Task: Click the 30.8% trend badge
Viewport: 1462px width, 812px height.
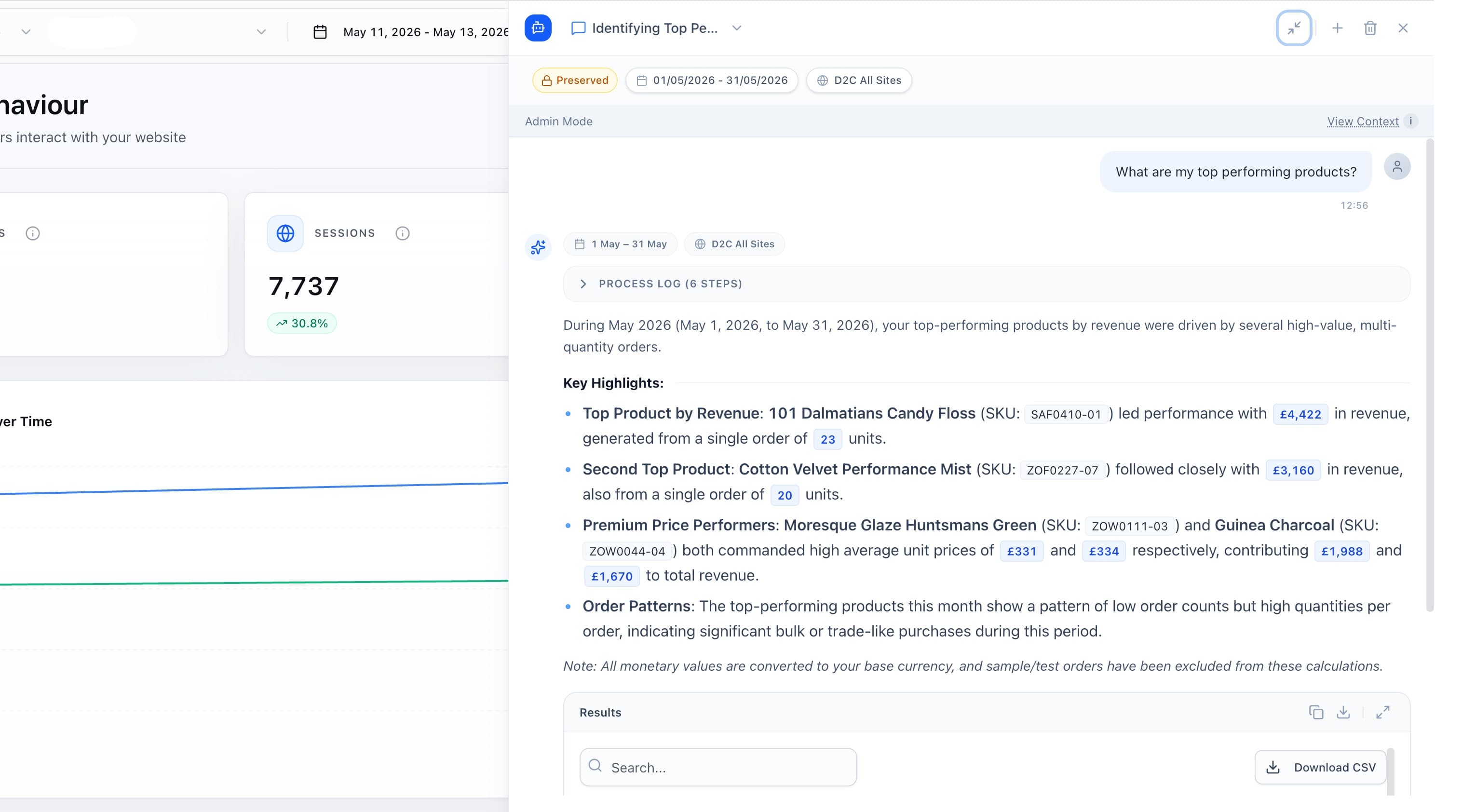Action: coord(302,324)
